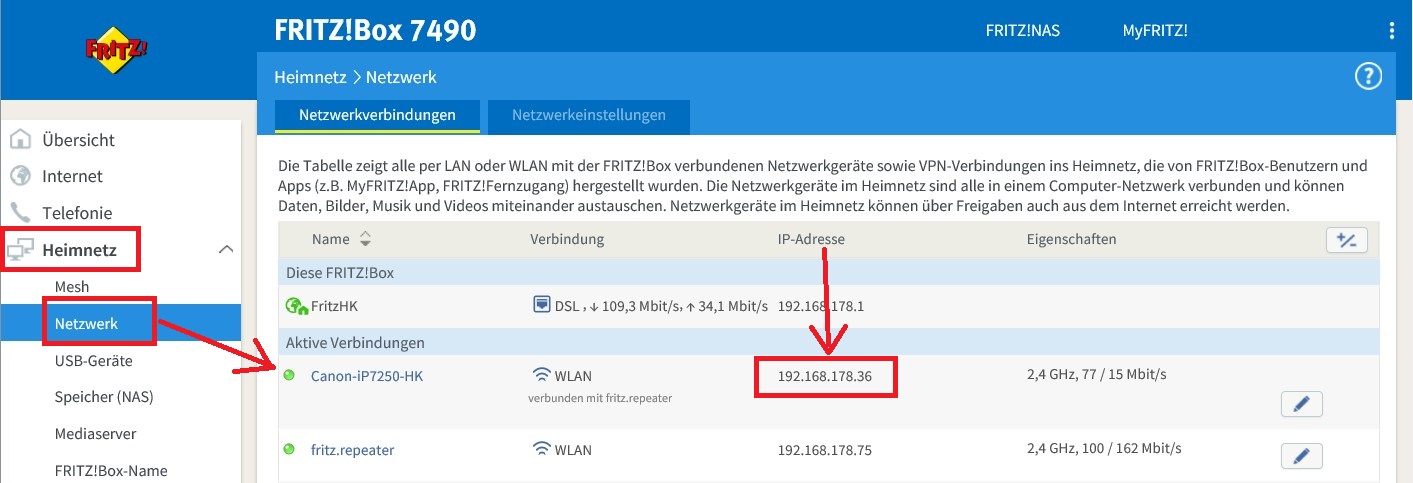Click 'verbunden mit fritz.repeater' text

600,398
